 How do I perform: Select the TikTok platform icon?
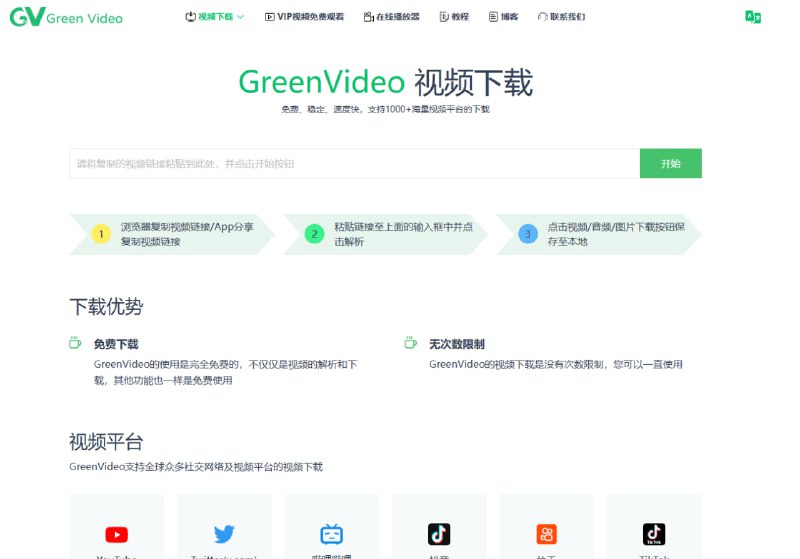(654, 534)
